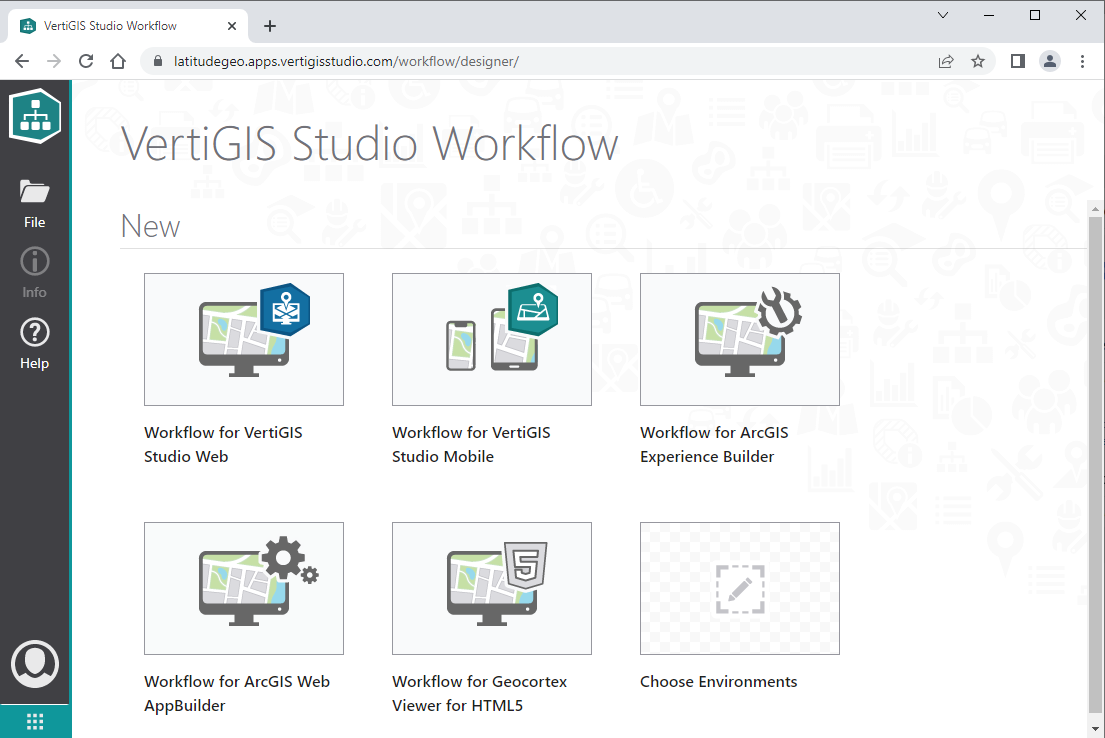Click the Choose Environments tile
This screenshot has width=1105, height=738.
(x=739, y=588)
